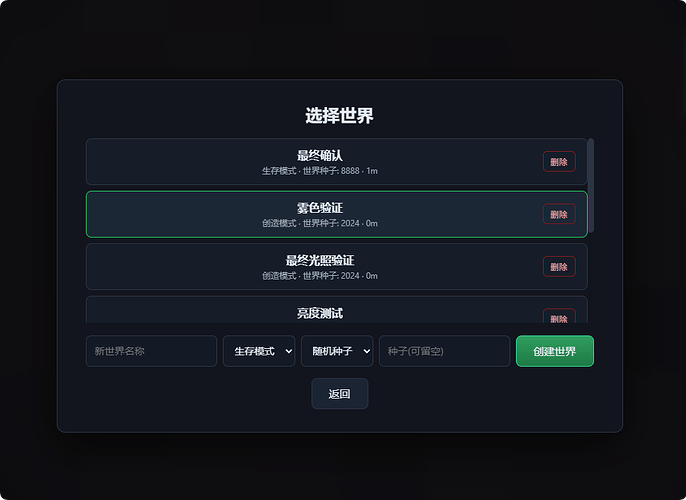Select the 最终确认 world entry
Screen dimensions: 686x500
pyautogui.click(x=336, y=162)
